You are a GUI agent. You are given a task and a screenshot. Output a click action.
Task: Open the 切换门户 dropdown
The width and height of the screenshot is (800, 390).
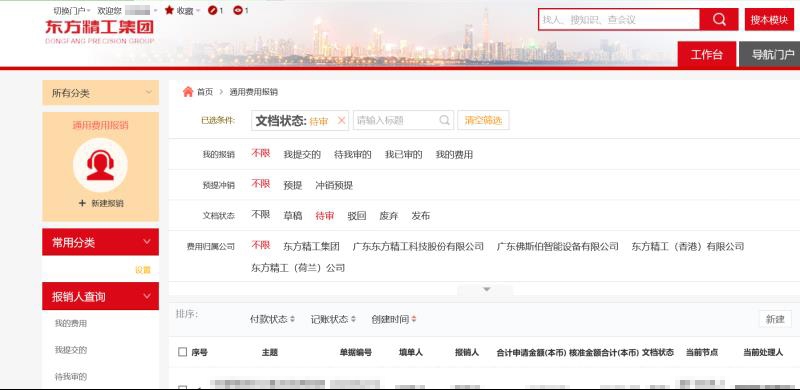71,10
